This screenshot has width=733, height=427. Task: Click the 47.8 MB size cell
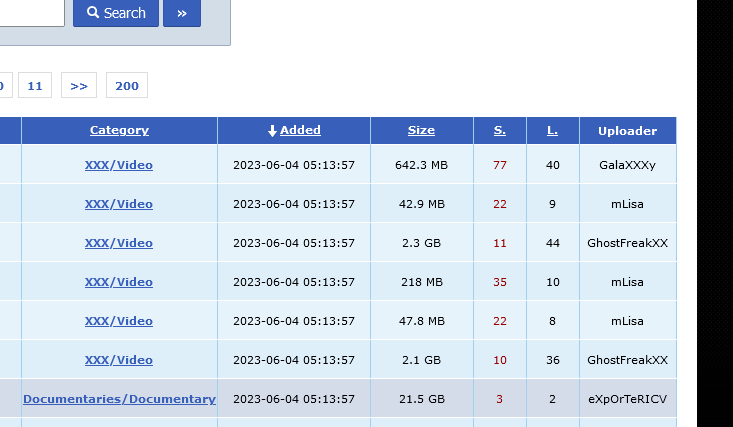421,321
